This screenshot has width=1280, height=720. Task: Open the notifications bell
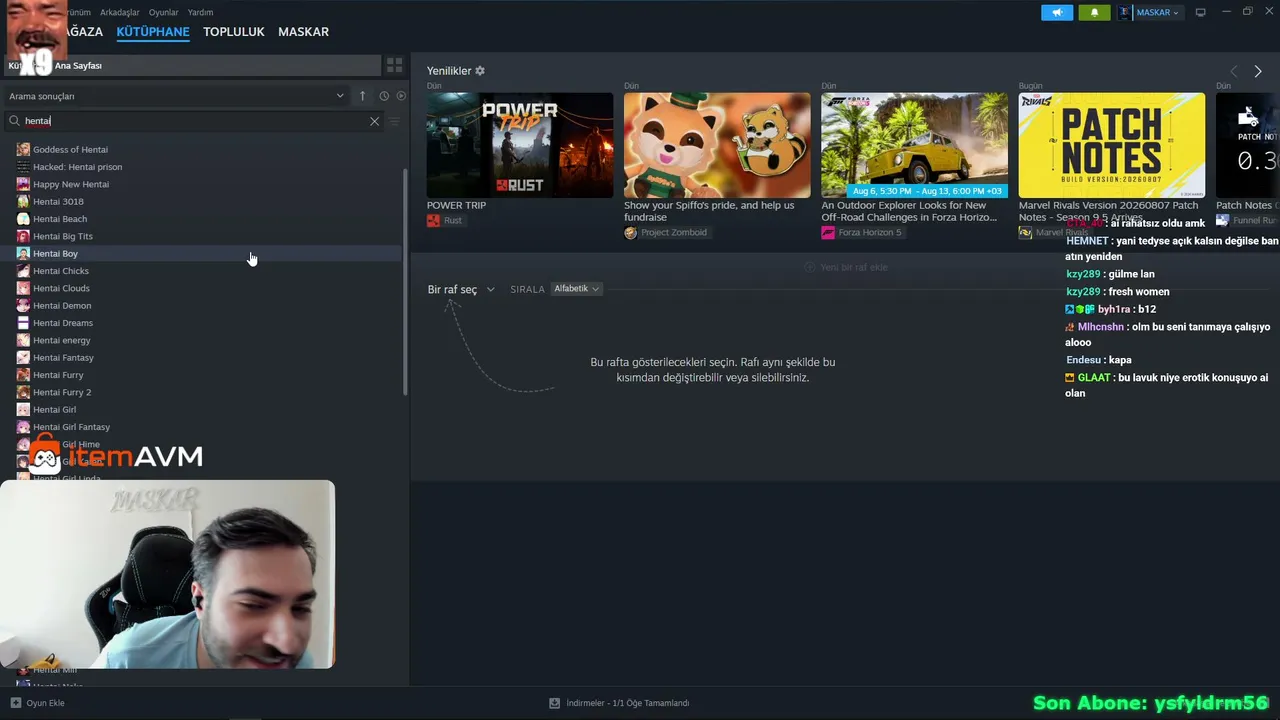click(x=1094, y=13)
